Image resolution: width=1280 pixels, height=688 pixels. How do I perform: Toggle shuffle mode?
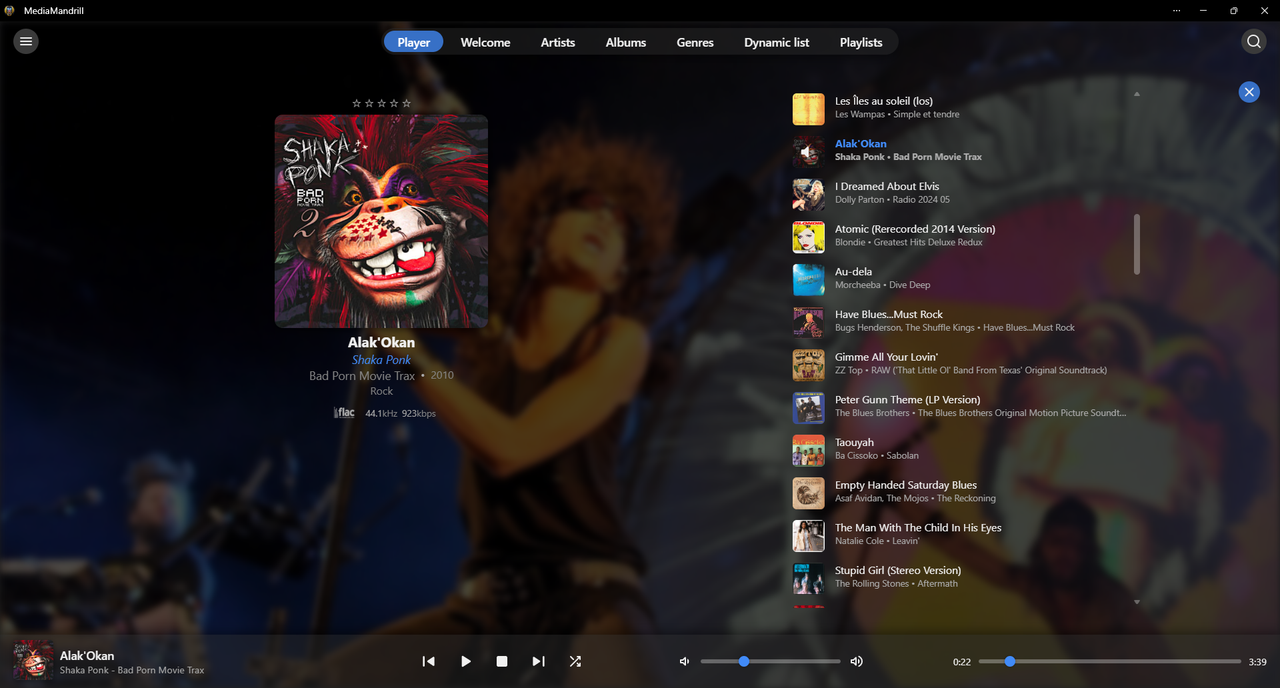click(575, 661)
